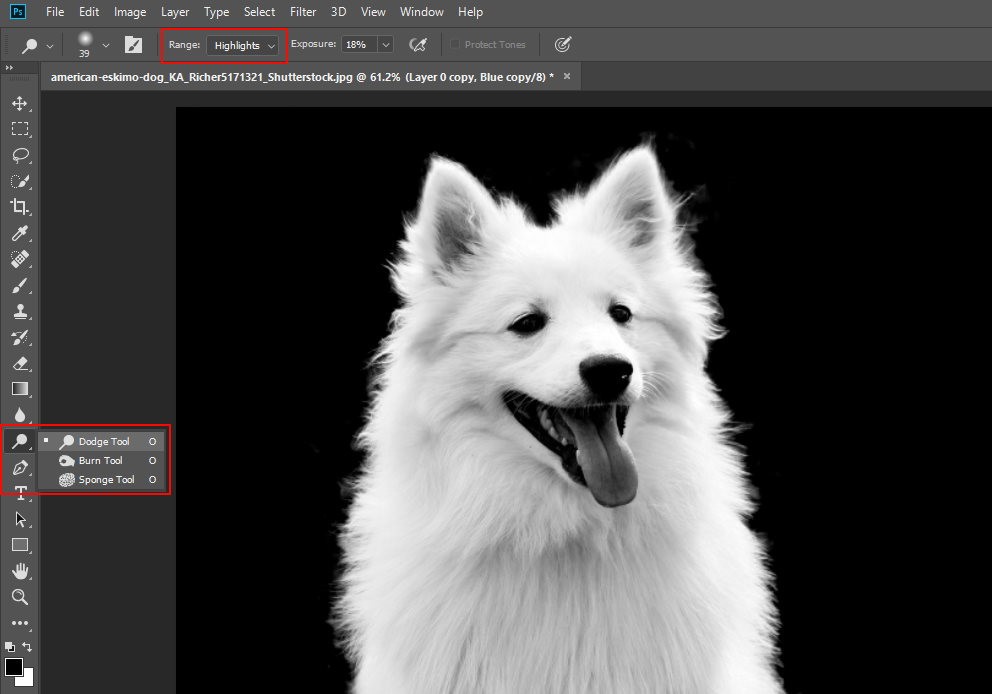Viewport: 992px width, 694px height.
Task: Click the current Dodge tool preset icon
Action: click(29, 45)
